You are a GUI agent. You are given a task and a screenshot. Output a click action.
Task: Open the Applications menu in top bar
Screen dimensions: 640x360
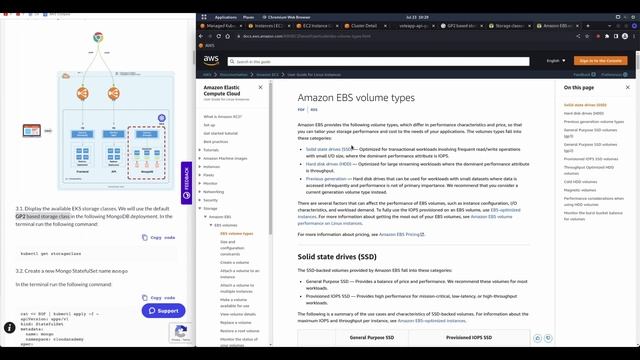point(225,17)
